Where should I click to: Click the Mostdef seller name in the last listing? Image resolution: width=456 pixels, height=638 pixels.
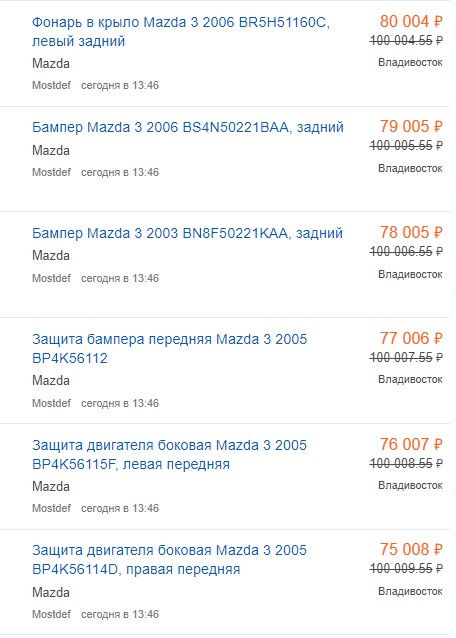click(51, 614)
